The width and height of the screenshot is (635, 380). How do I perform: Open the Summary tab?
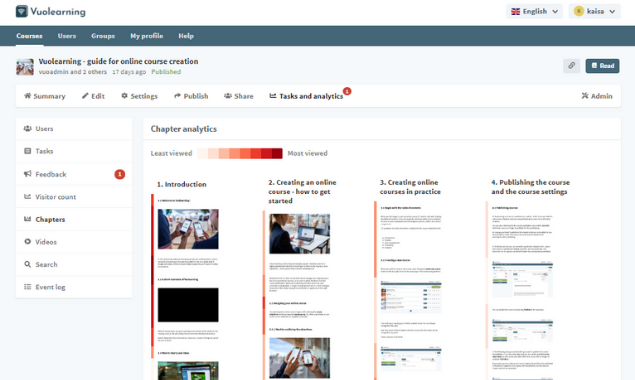[45, 96]
